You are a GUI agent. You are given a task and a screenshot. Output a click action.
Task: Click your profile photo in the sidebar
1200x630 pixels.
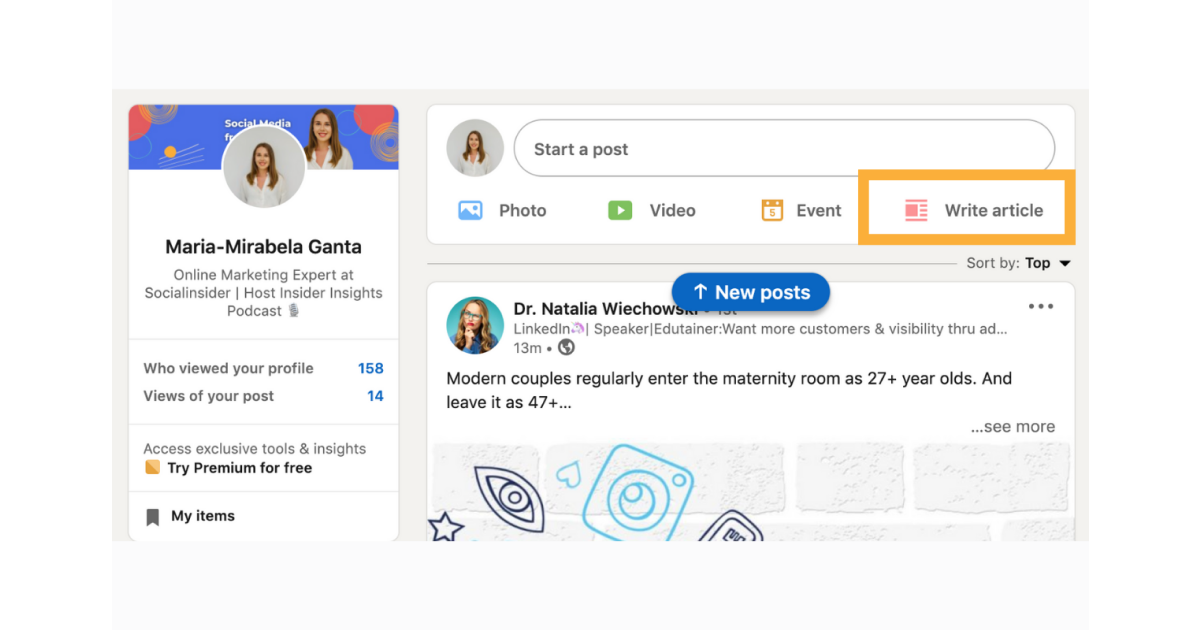click(263, 166)
